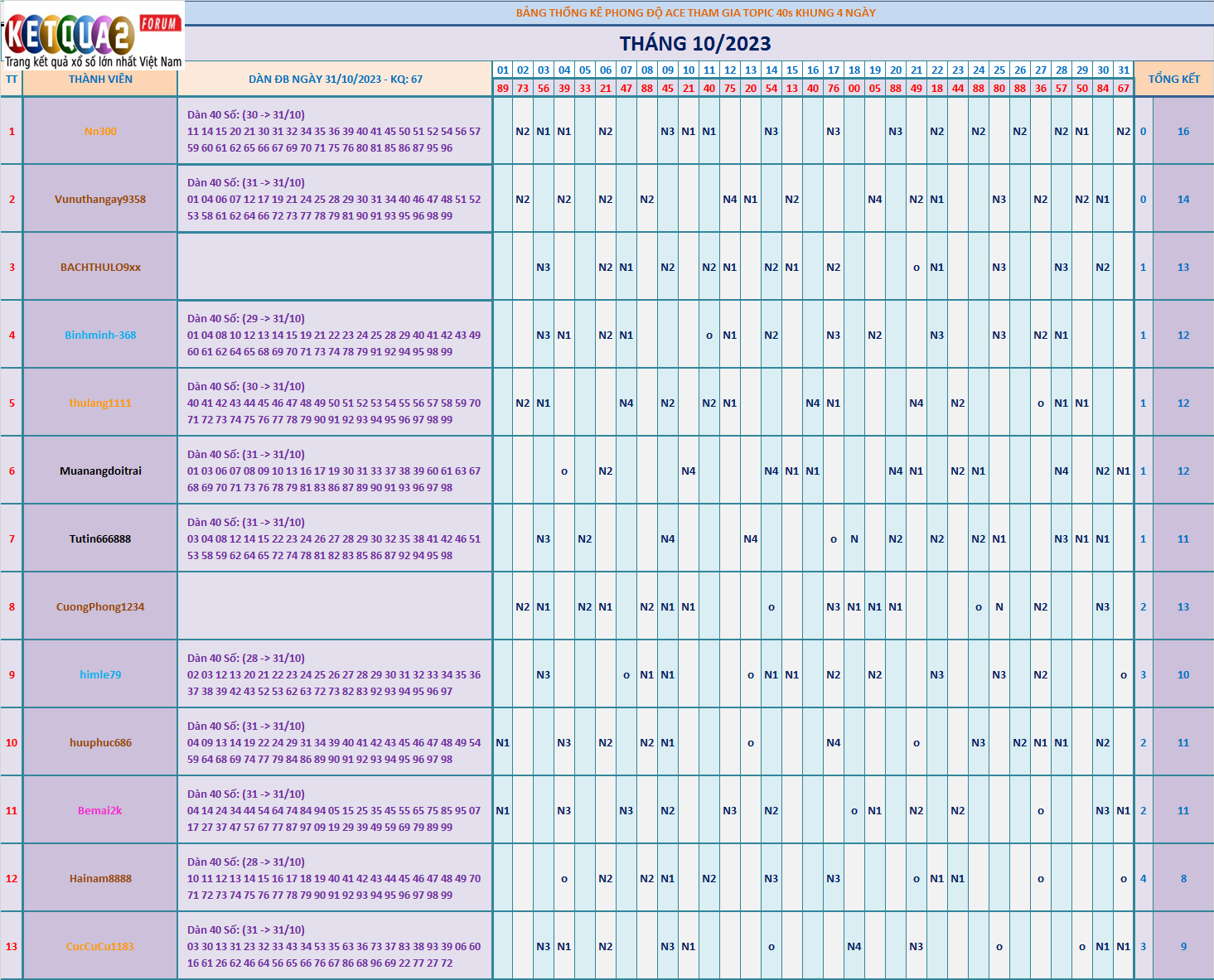
Task: Select the THÁNG 10/2023 title
Action: point(695,44)
